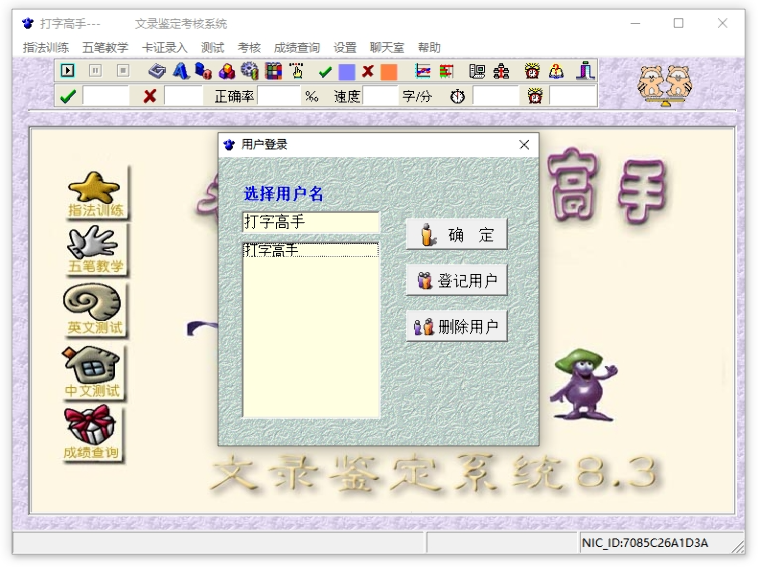The image size is (760, 570).
Task: Click the NIC_ID status bar text
Action: (645, 543)
